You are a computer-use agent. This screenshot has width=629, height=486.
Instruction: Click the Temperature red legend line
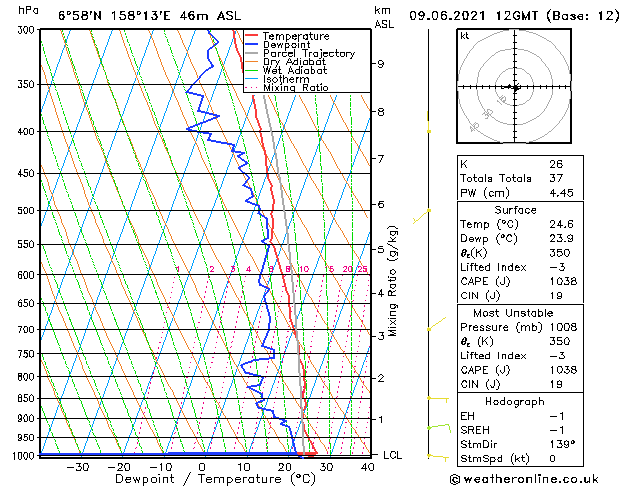(x=251, y=36)
